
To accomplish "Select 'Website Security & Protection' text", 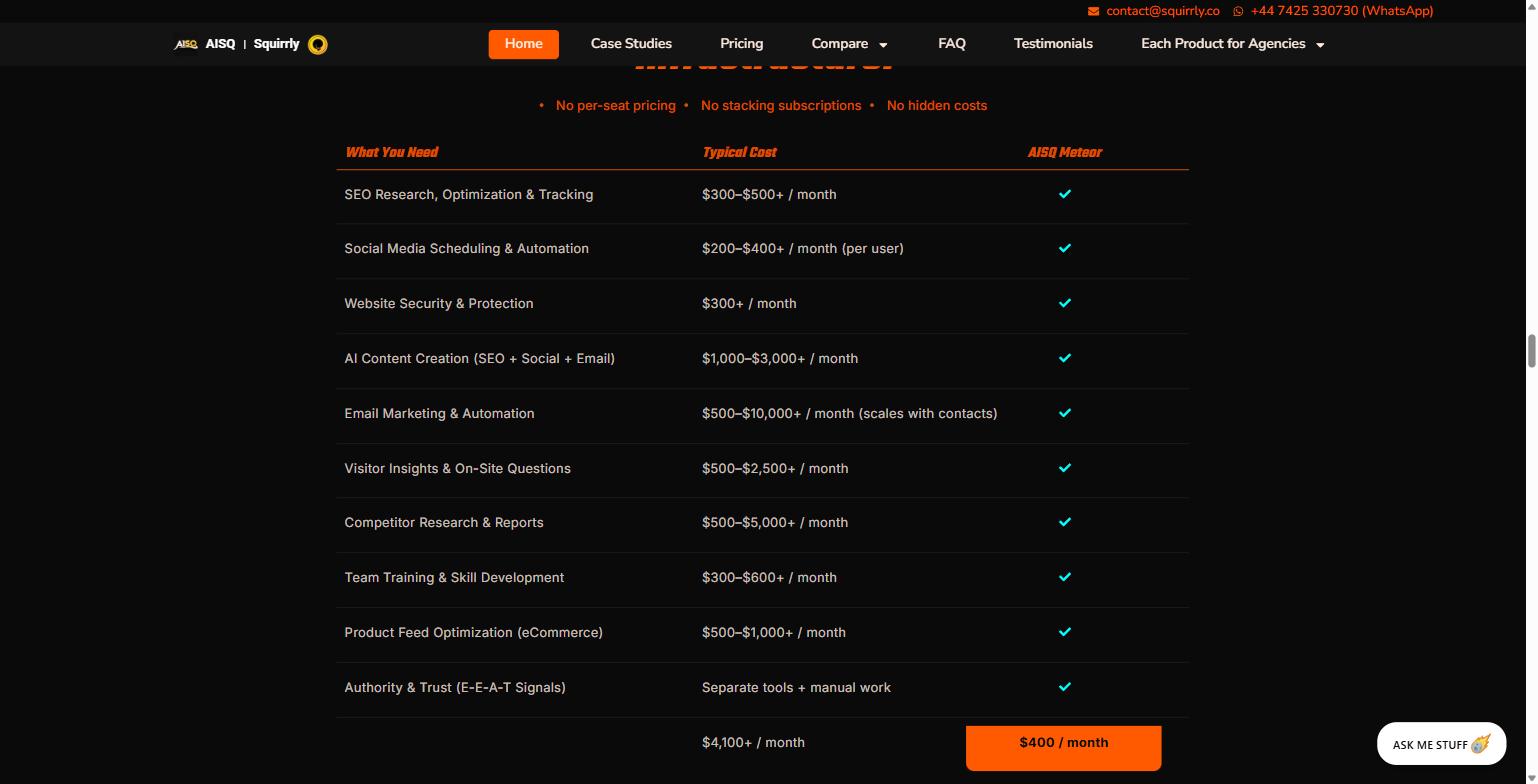I will coord(439,303).
